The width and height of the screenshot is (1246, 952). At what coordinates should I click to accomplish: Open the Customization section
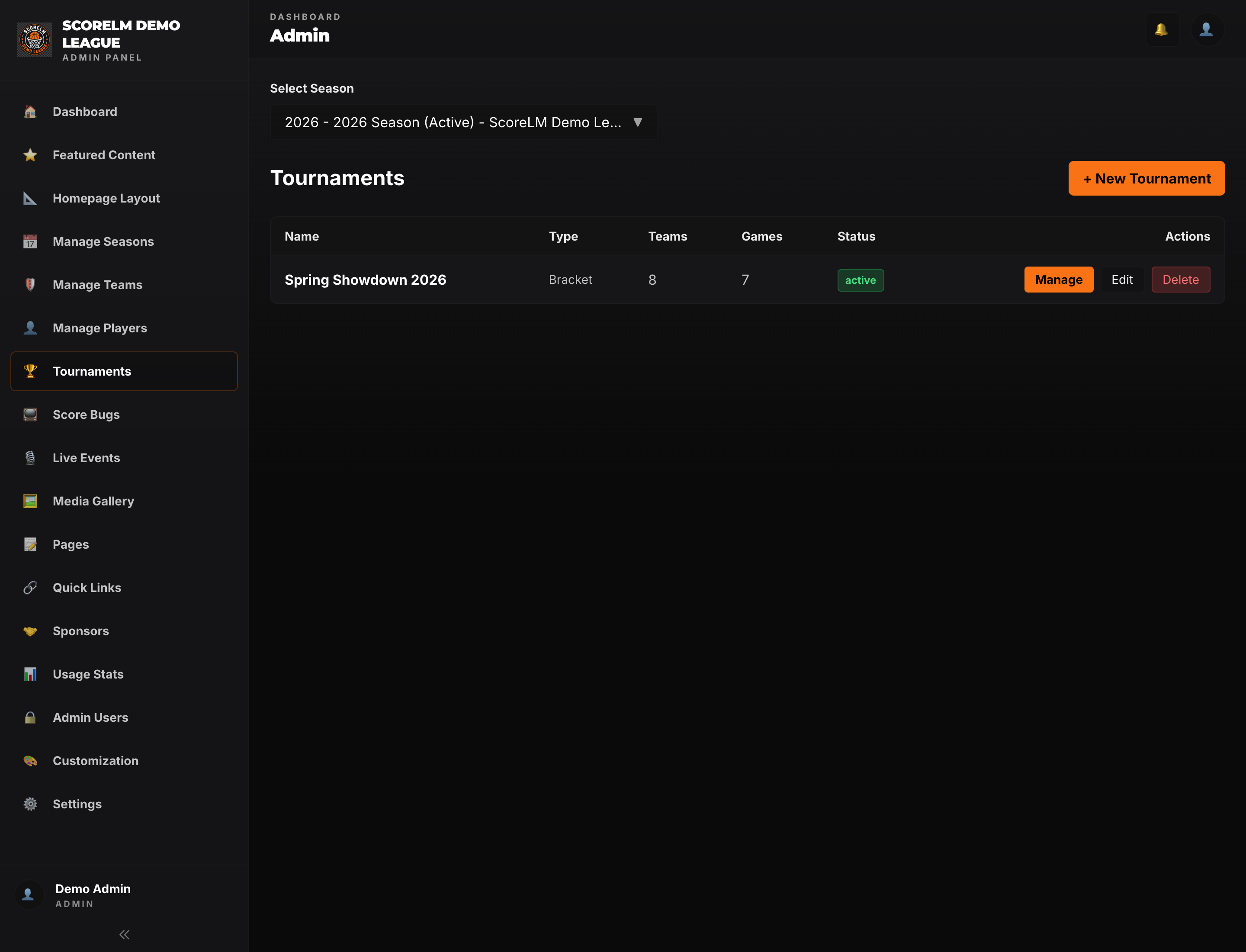[124, 760]
